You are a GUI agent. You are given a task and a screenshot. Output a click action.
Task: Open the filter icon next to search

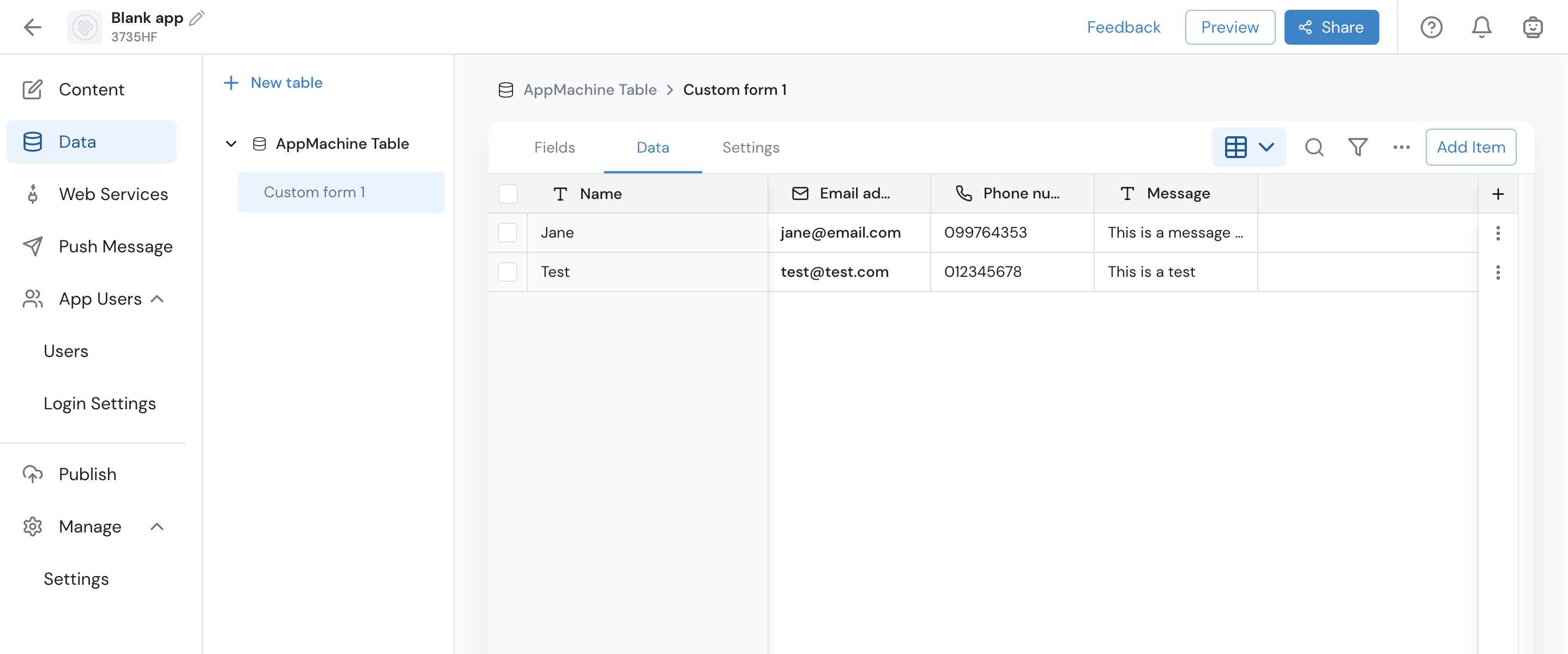[x=1358, y=147]
